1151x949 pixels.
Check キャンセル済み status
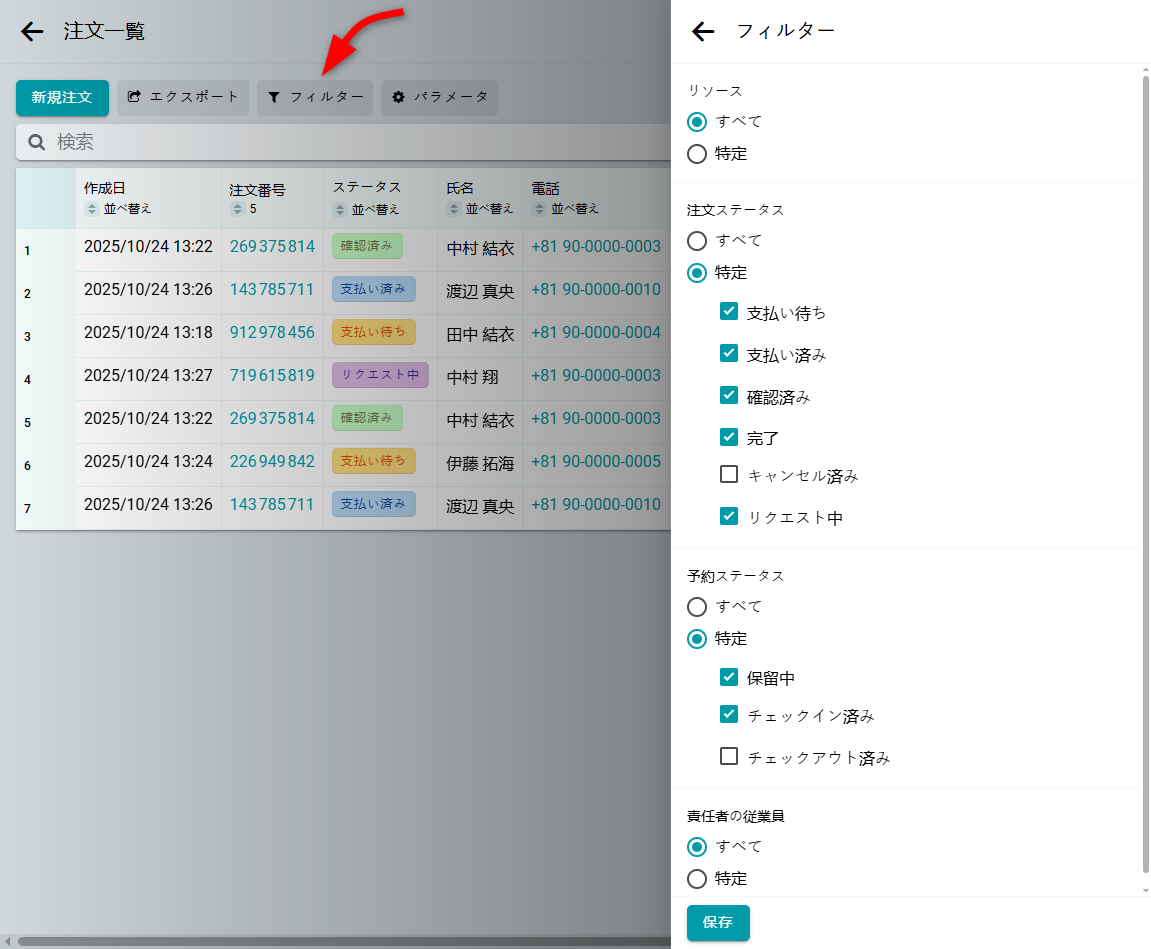coord(729,474)
